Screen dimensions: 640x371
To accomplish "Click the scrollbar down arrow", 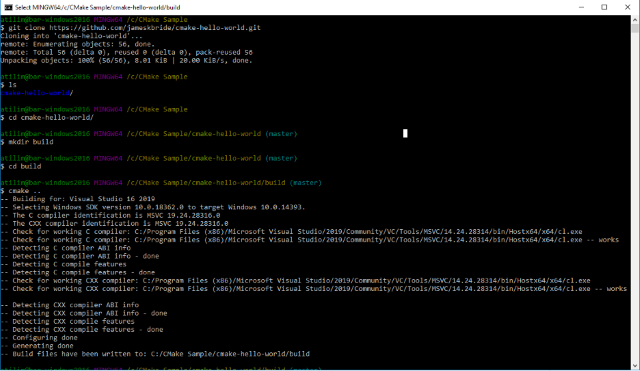I will pos(635,365).
